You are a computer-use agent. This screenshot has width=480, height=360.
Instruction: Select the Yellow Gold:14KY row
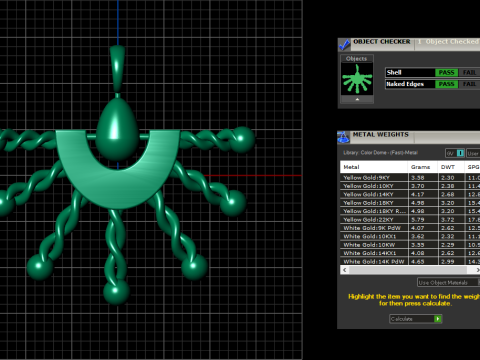click(x=410, y=194)
